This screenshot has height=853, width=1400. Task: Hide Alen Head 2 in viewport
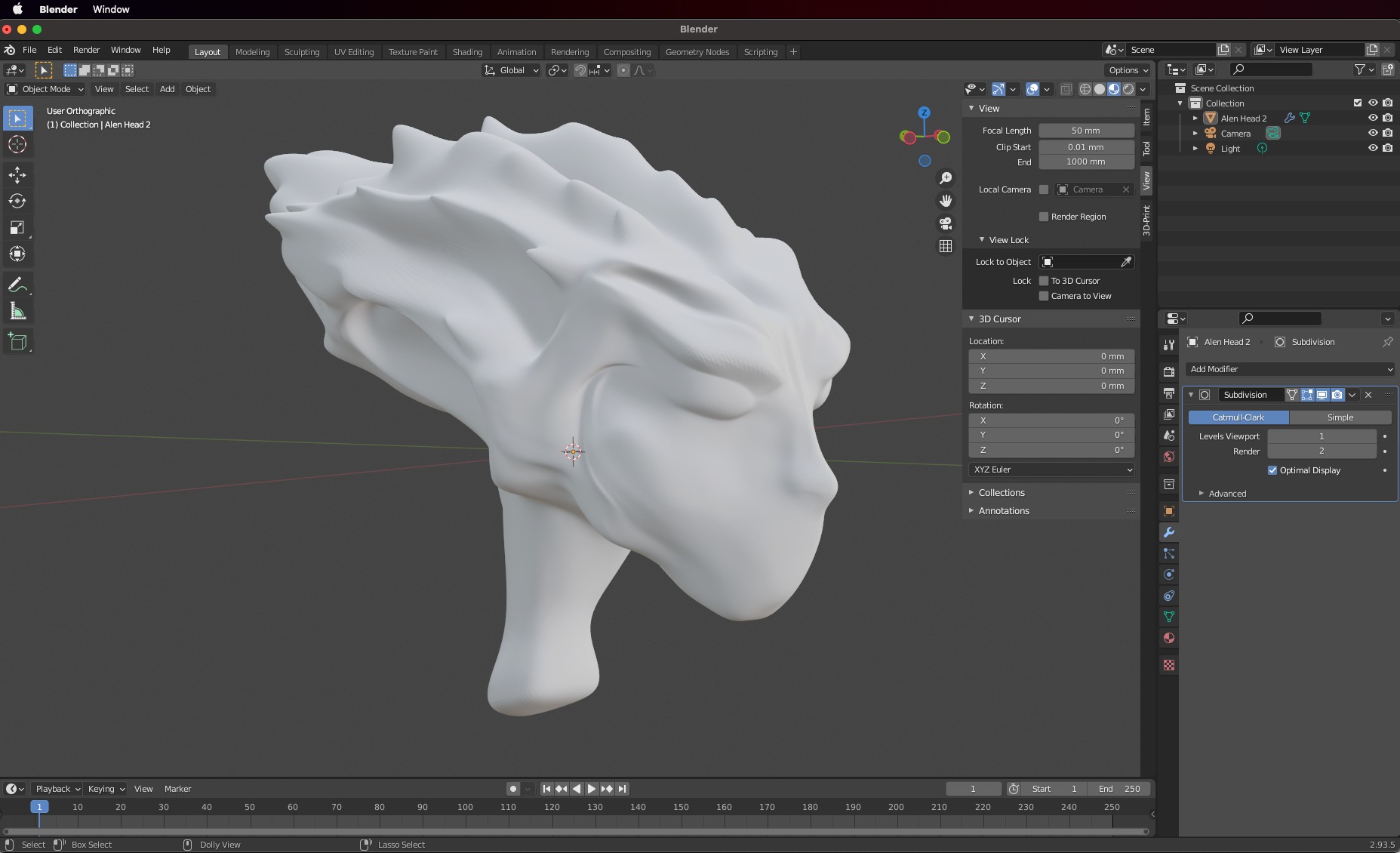pos(1373,119)
